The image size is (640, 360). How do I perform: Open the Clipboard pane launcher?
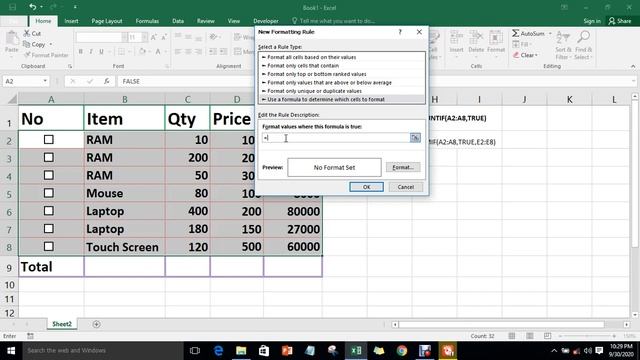70,66
